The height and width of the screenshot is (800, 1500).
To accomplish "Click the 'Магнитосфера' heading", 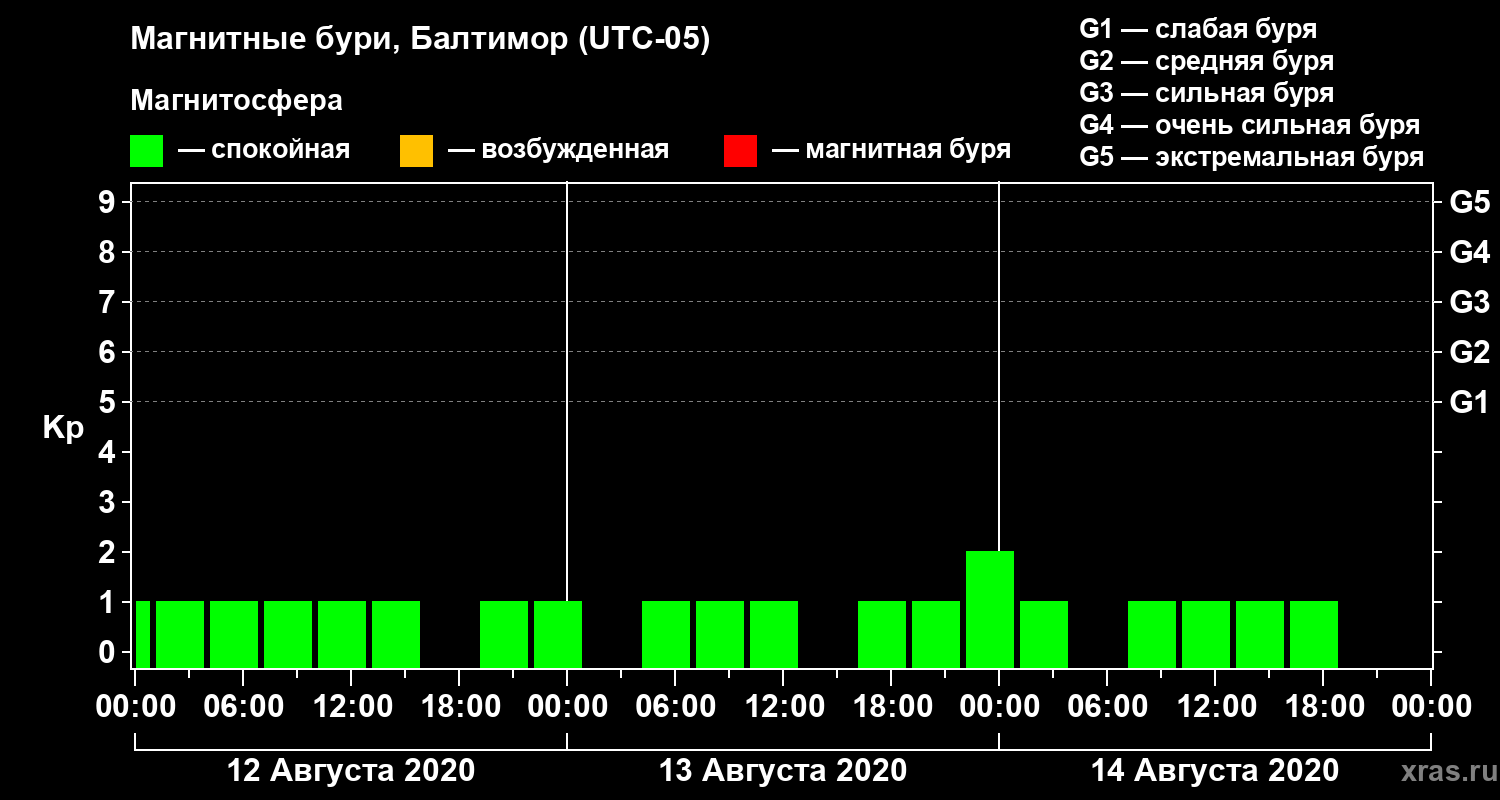I will point(236,101).
